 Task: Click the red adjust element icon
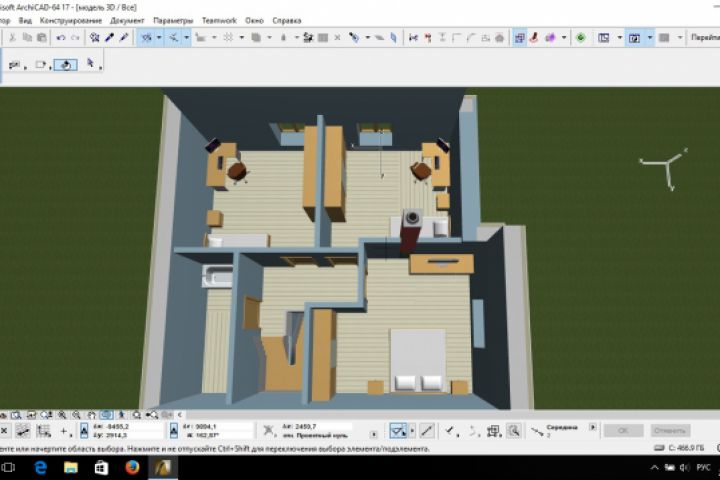428,38
